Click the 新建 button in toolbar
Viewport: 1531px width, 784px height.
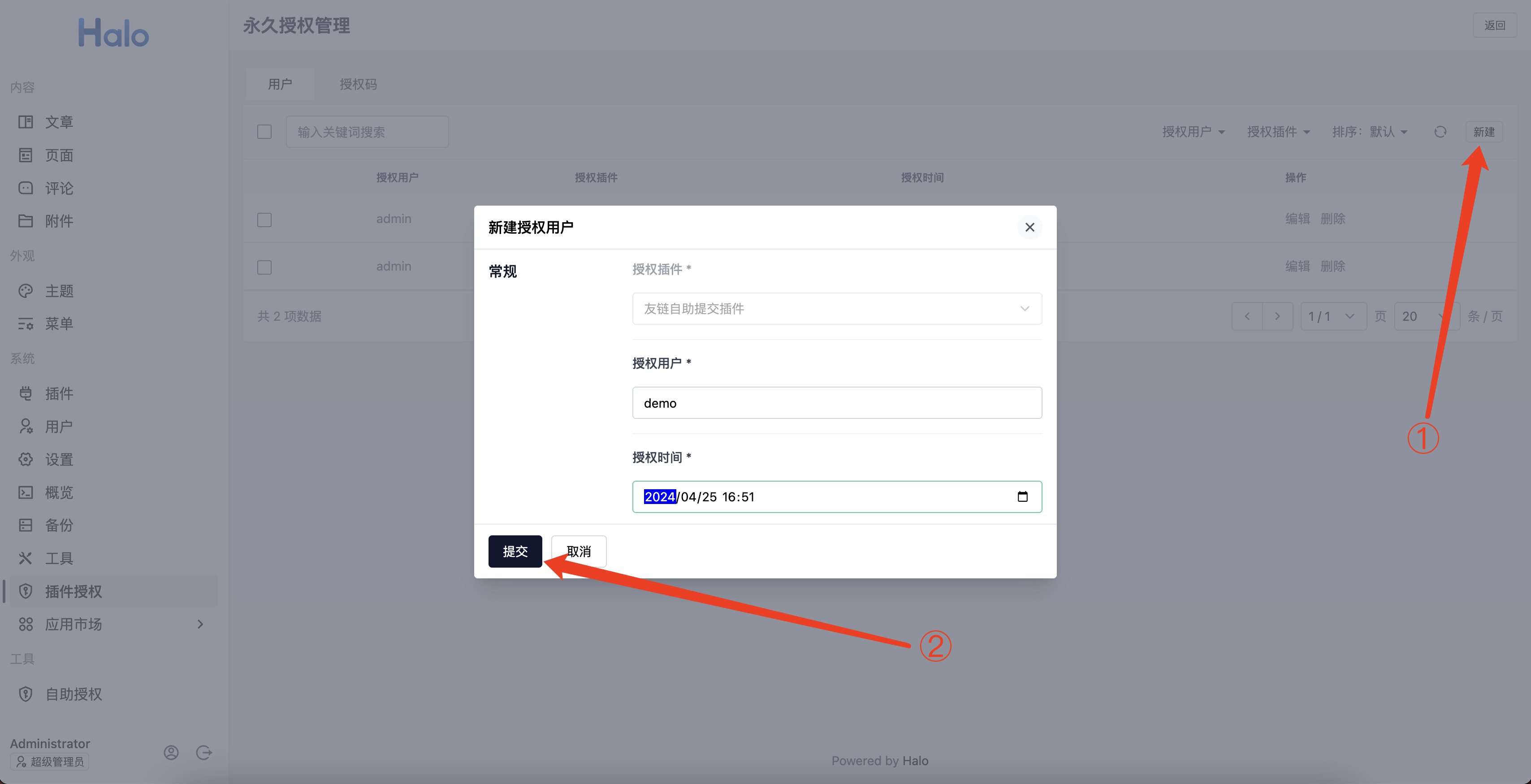coord(1483,132)
